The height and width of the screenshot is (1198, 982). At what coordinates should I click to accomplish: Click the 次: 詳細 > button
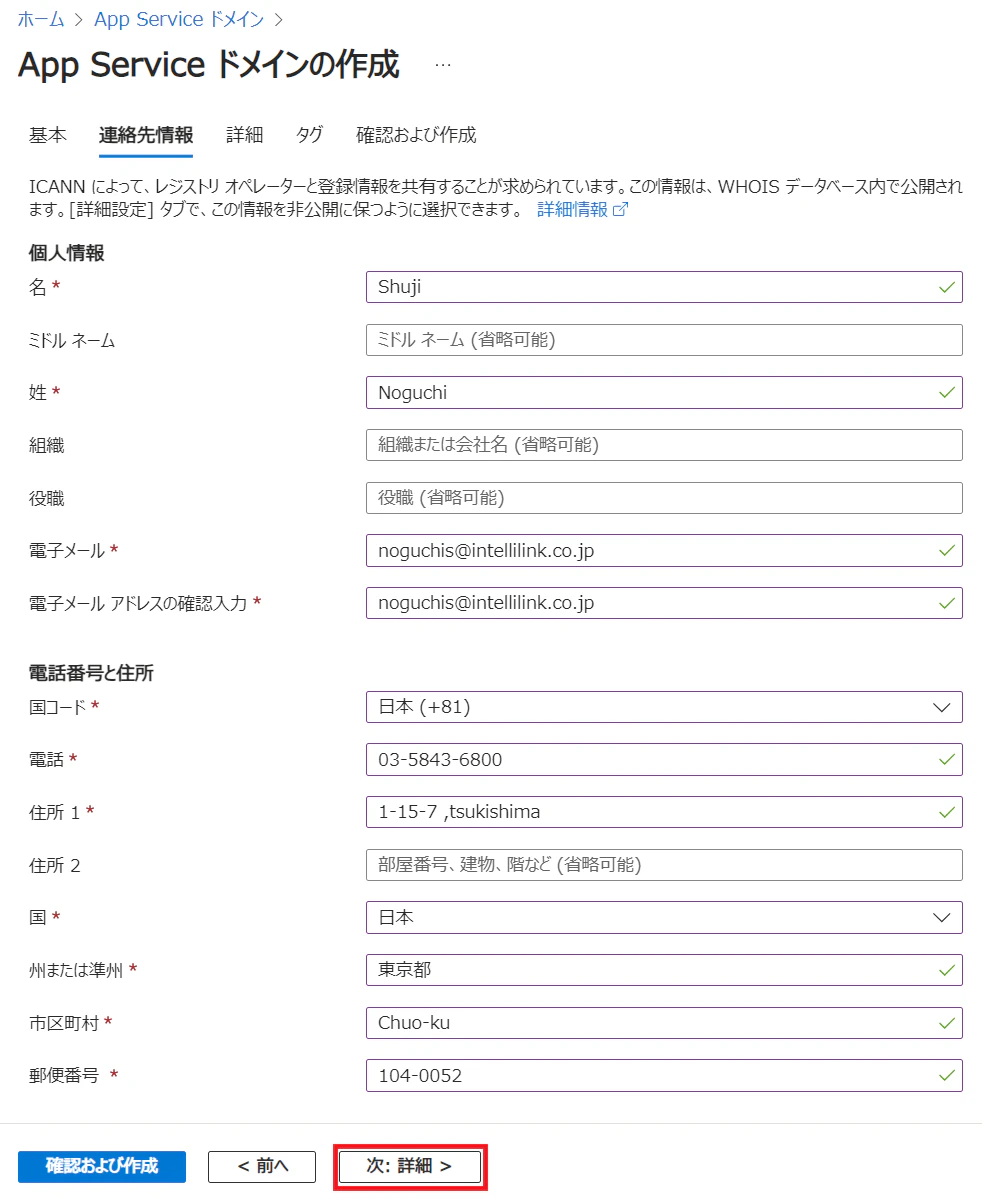pyautogui.click(x=410, y=1166)
